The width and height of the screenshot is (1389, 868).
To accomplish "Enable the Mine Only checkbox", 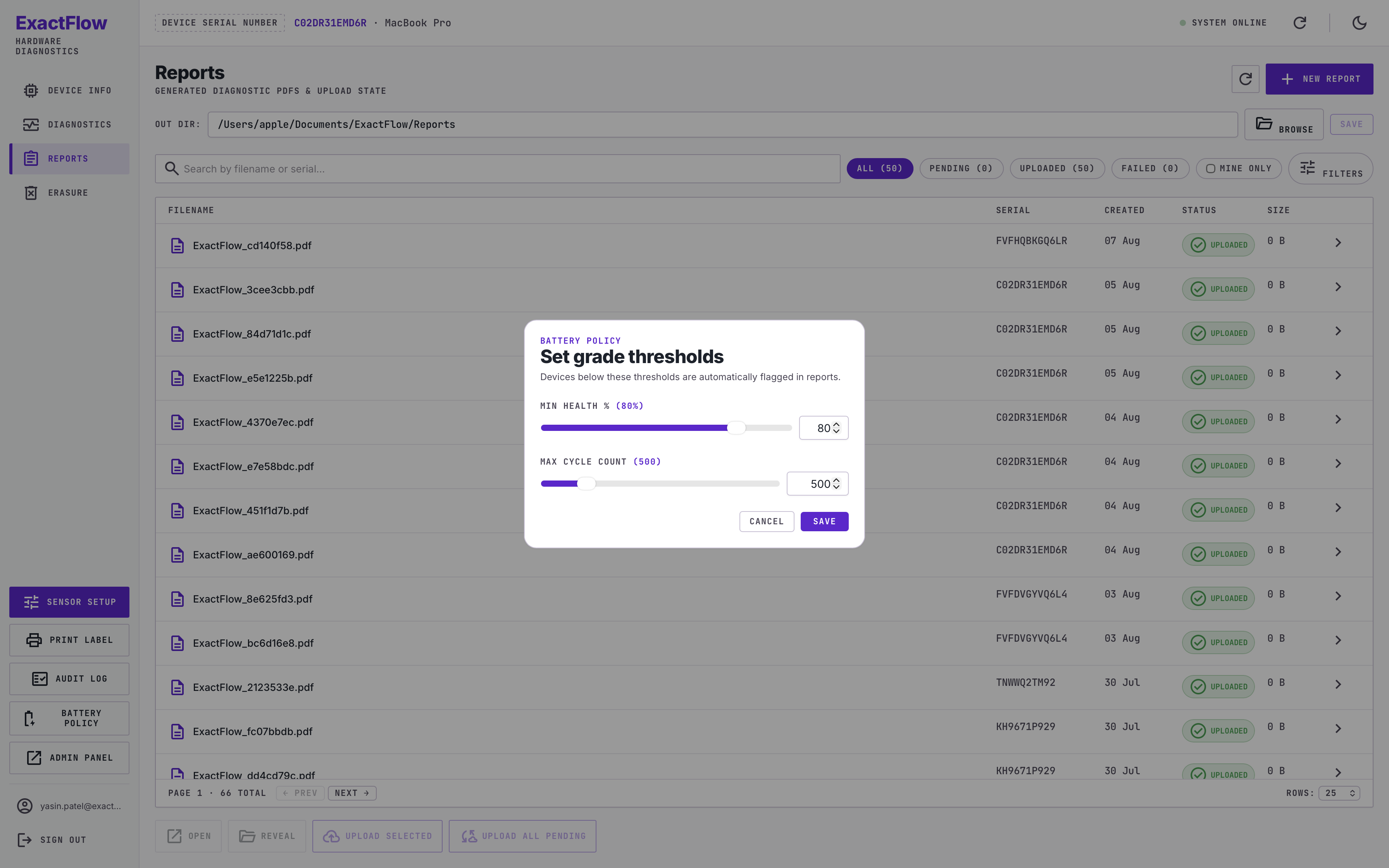I will tap(1210, 169).
